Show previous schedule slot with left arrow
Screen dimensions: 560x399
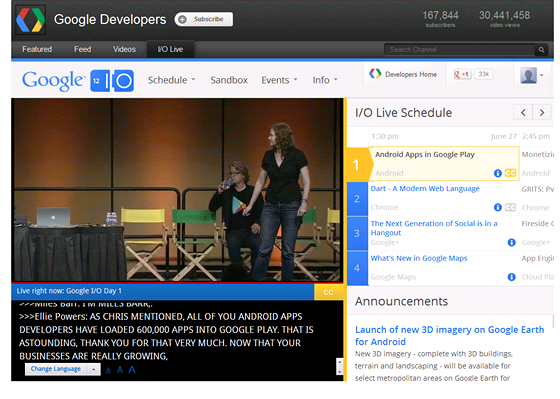tap(523, 113)
